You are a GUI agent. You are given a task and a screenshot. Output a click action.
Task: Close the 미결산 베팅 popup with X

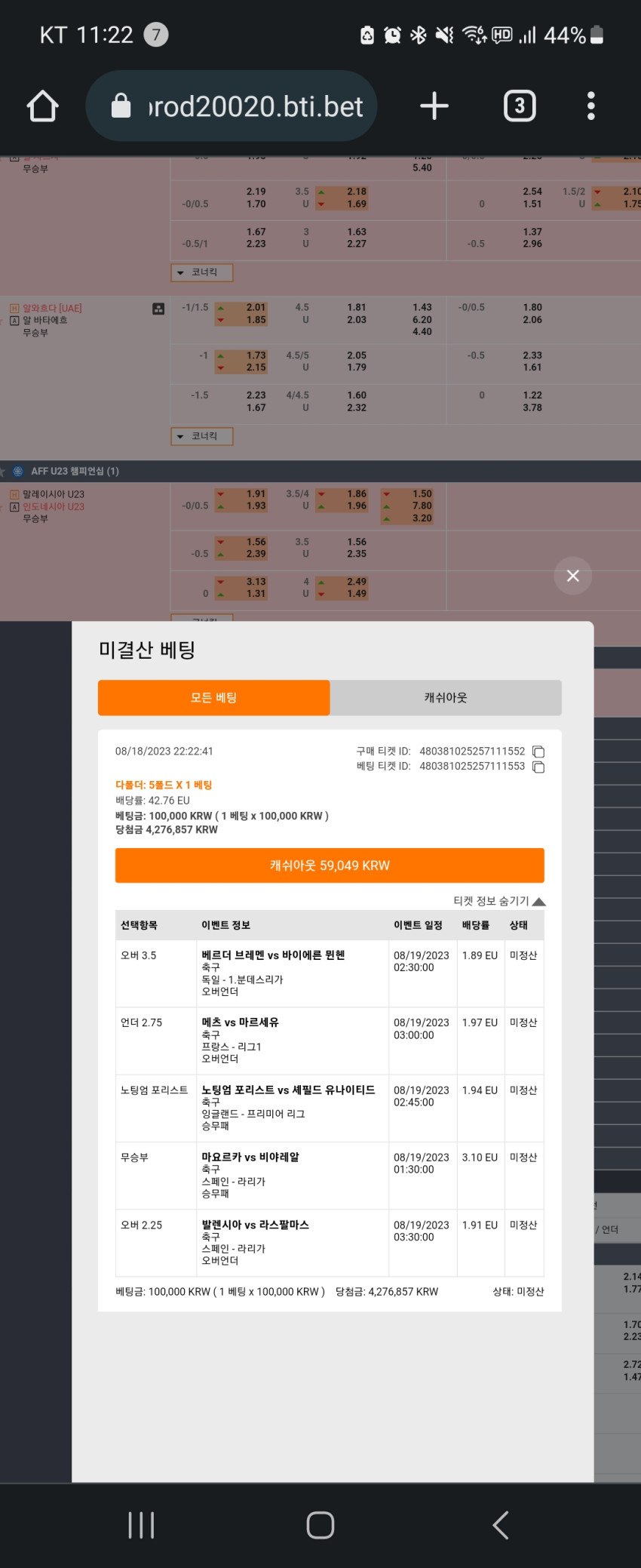coord(573,576)
